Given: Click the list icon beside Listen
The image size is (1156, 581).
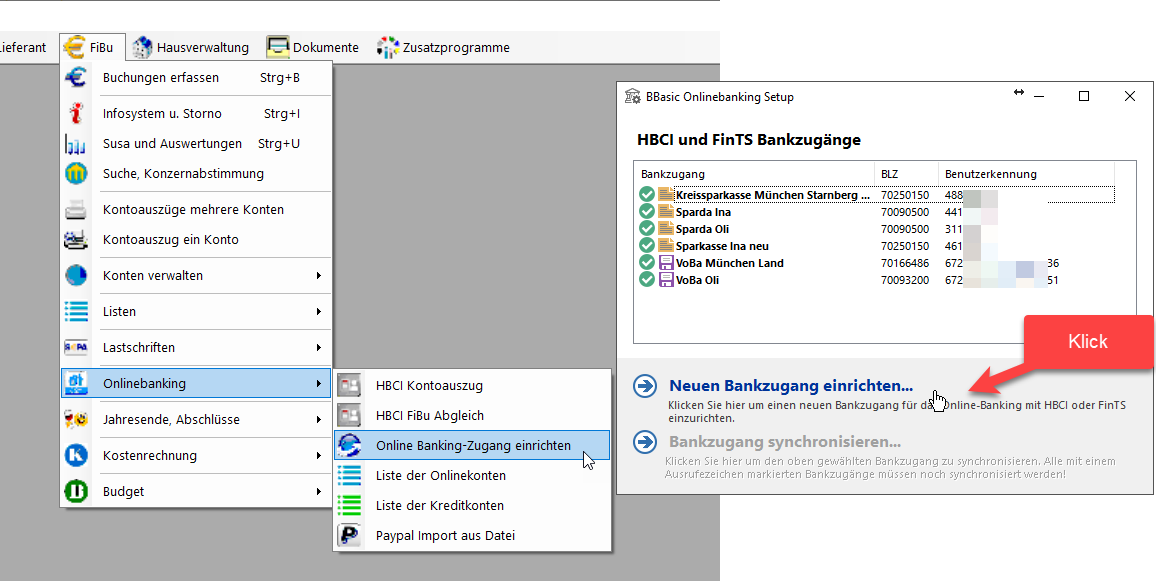Looking at the screenshot, I should click(x=76, y=312).
